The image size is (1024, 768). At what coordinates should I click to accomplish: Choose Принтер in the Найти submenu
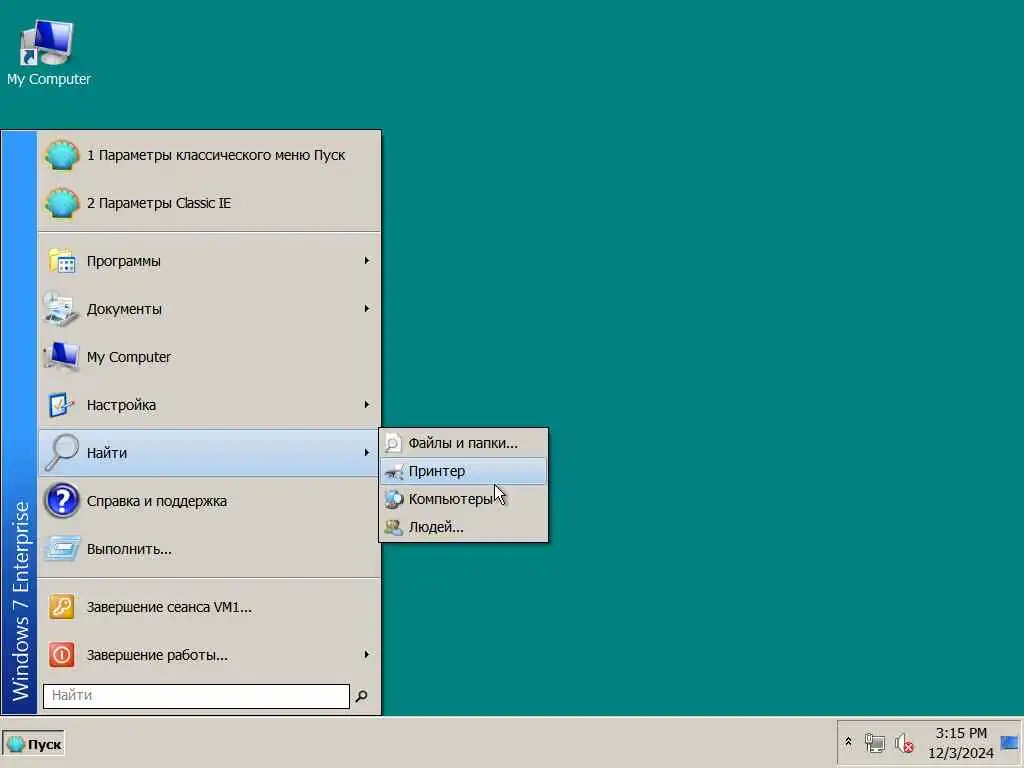pyautogui.click(x=464, y=472)
